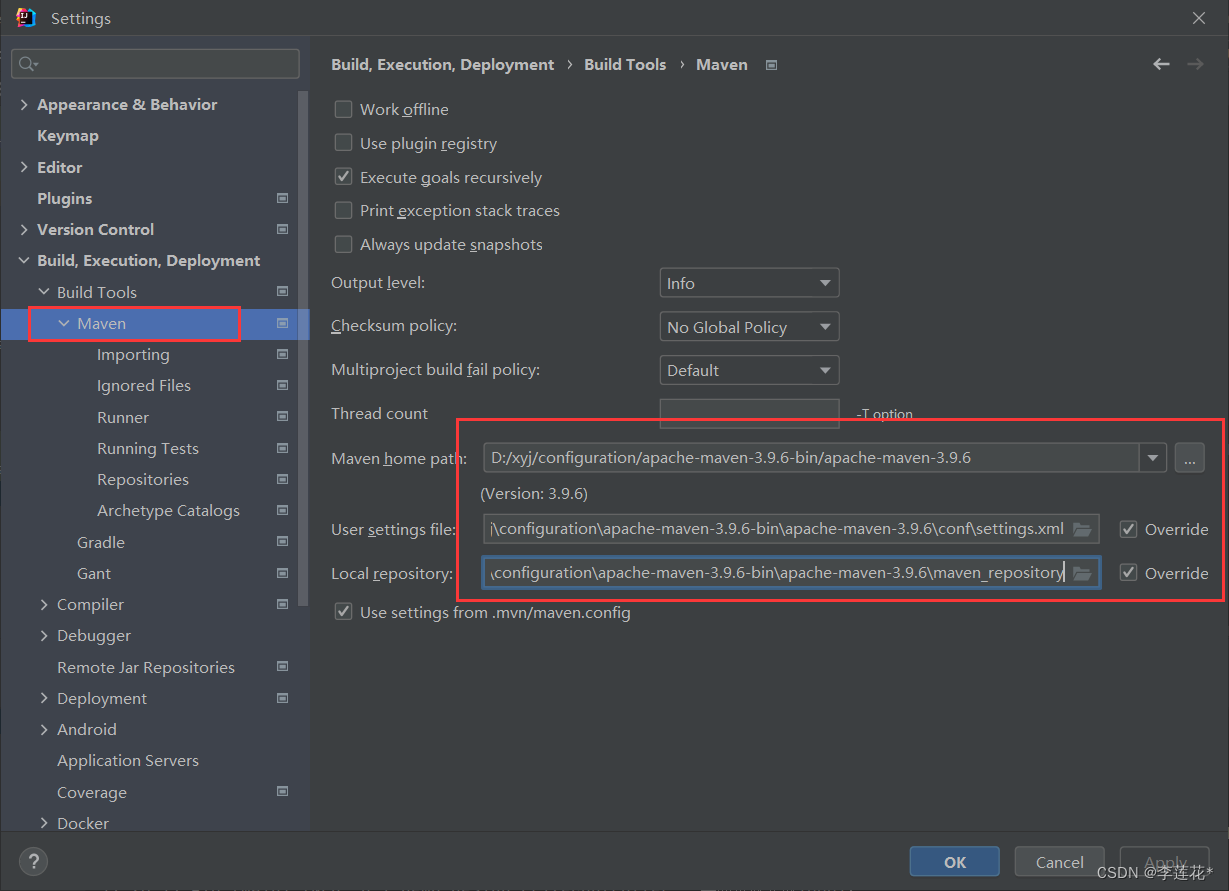
Task: Open Multiproject build fail policy dropdown
Action: (x=749, y=370)
